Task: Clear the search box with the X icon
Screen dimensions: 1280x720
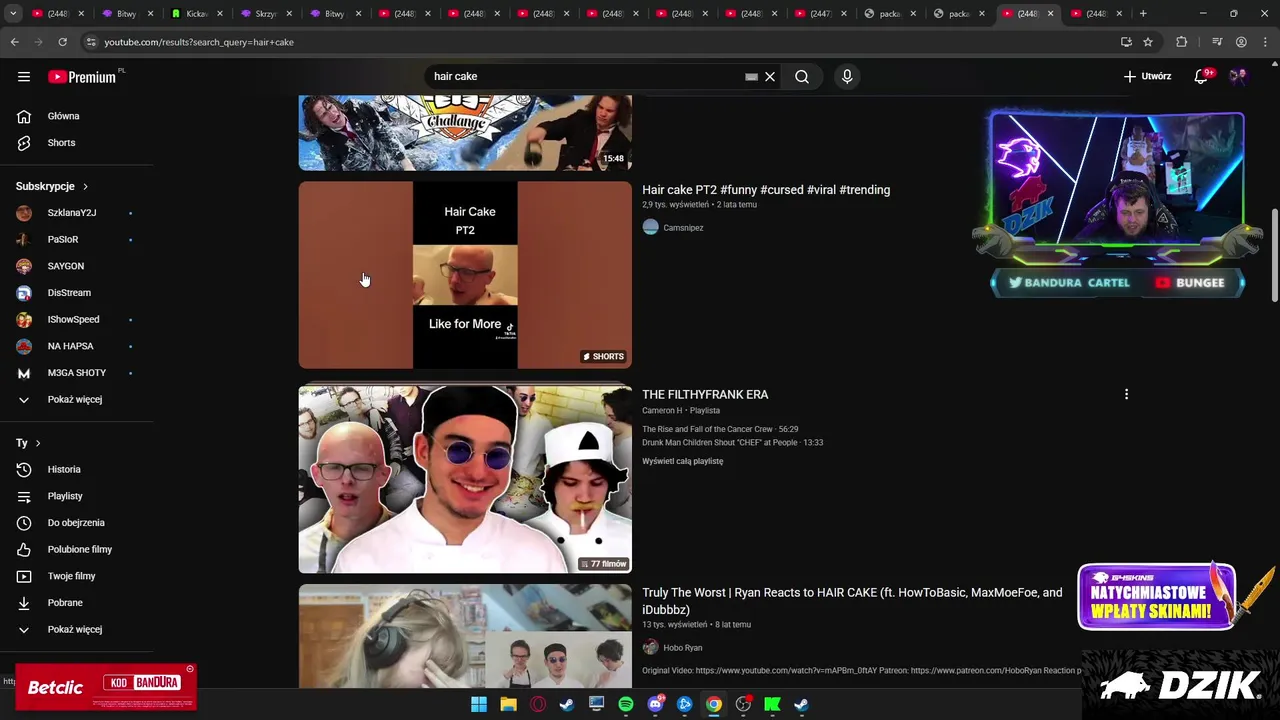Action: pos(770,76)
